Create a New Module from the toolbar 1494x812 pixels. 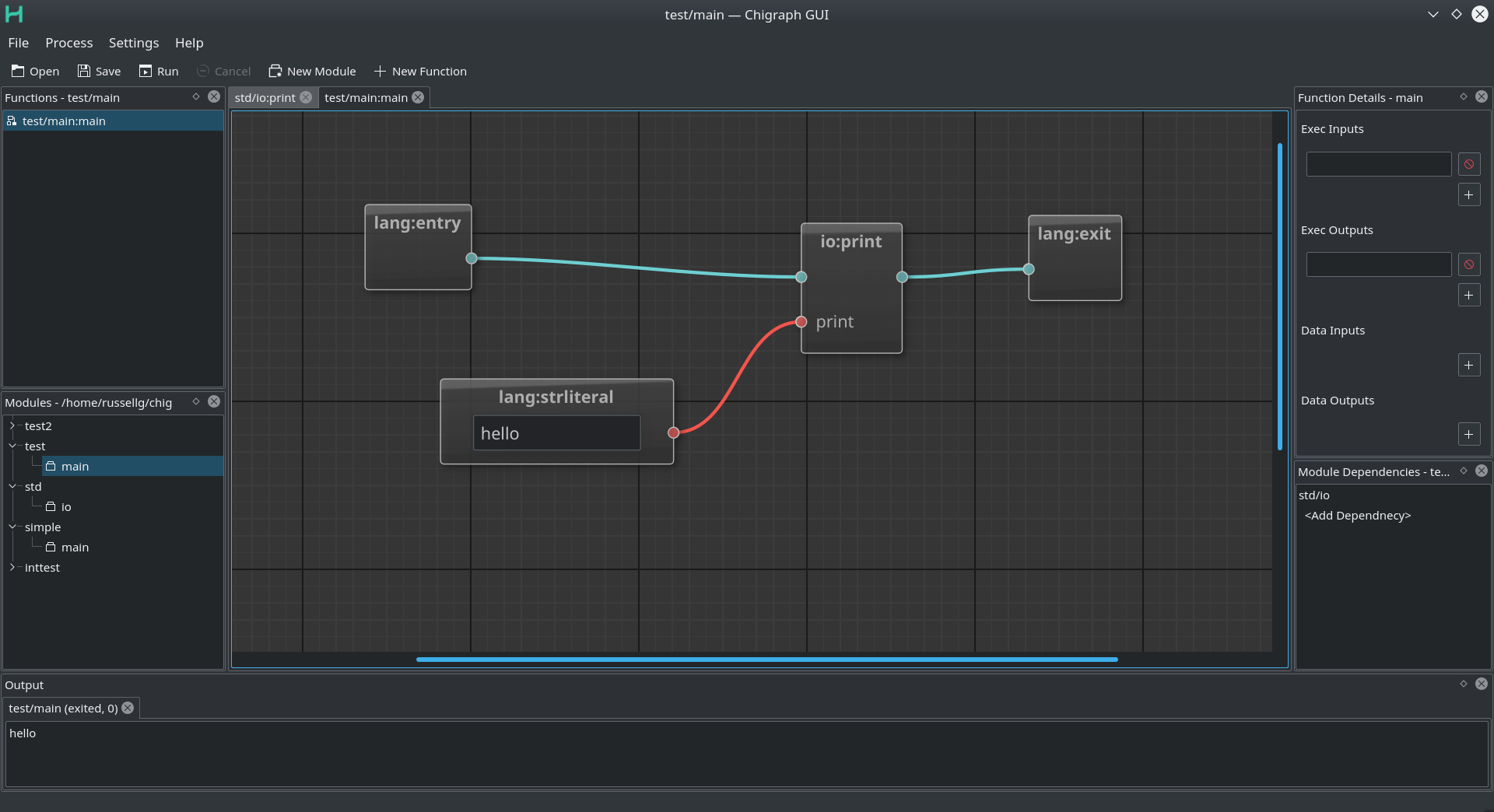311,71
